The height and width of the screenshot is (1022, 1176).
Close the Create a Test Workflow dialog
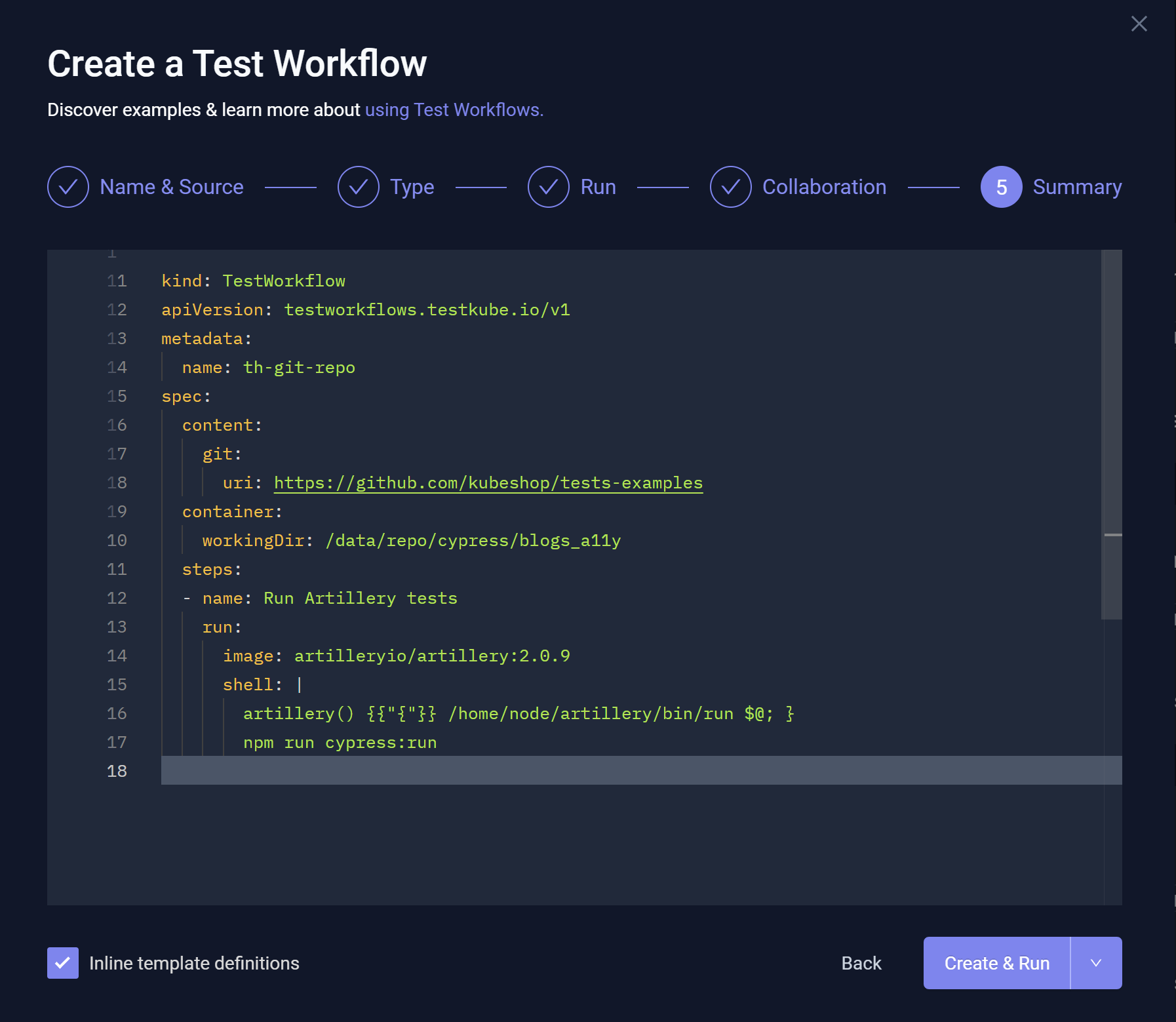tap(1139, 24)
